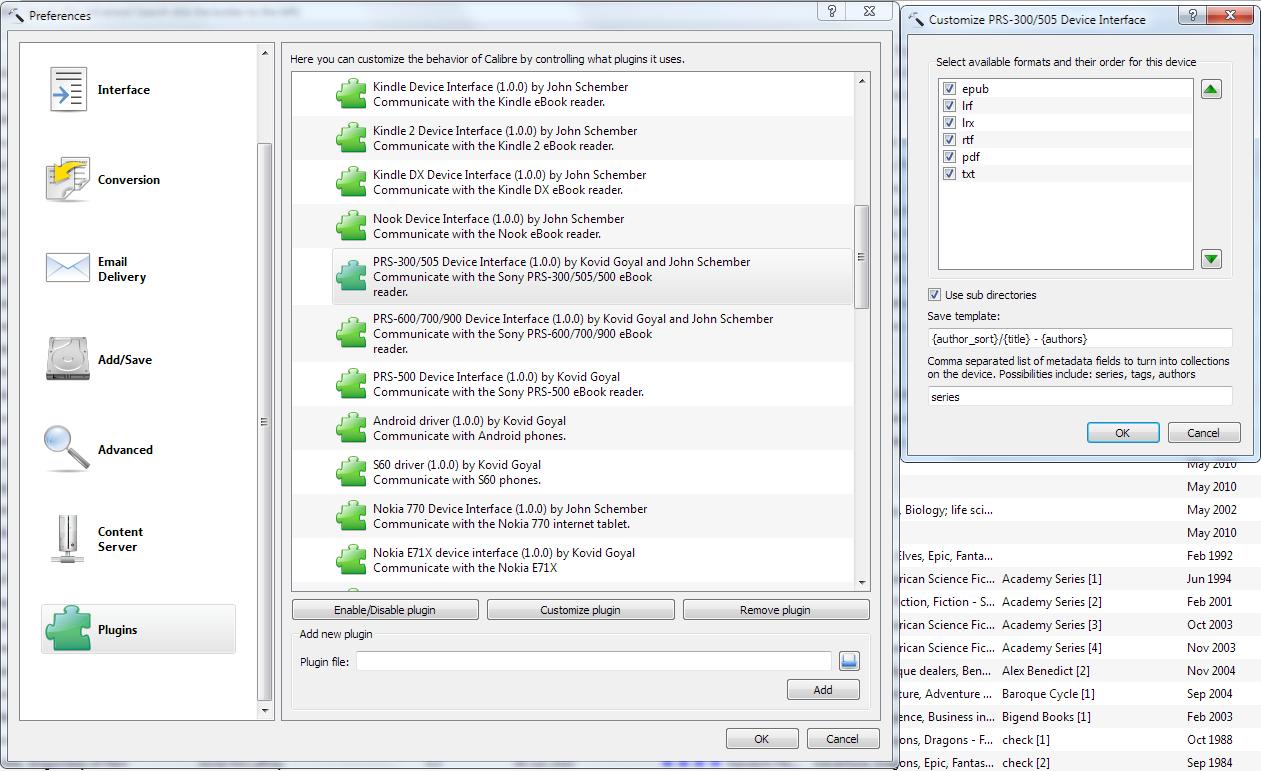Click Nokia 770 Device Interface plugin icon
The width and height of the screenshot is (1261, 771).
click(x=351, y=516)
